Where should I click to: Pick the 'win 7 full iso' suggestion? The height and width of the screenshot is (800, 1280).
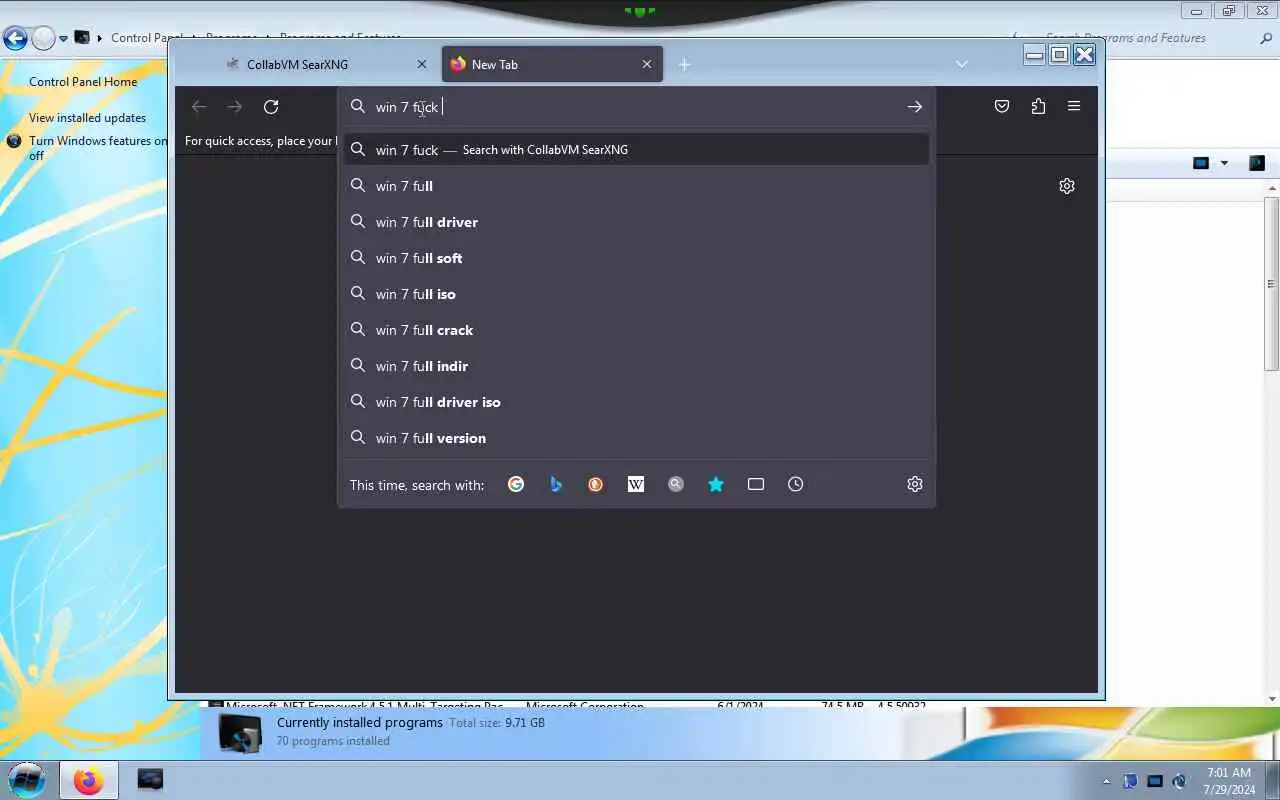click(636, 294)
